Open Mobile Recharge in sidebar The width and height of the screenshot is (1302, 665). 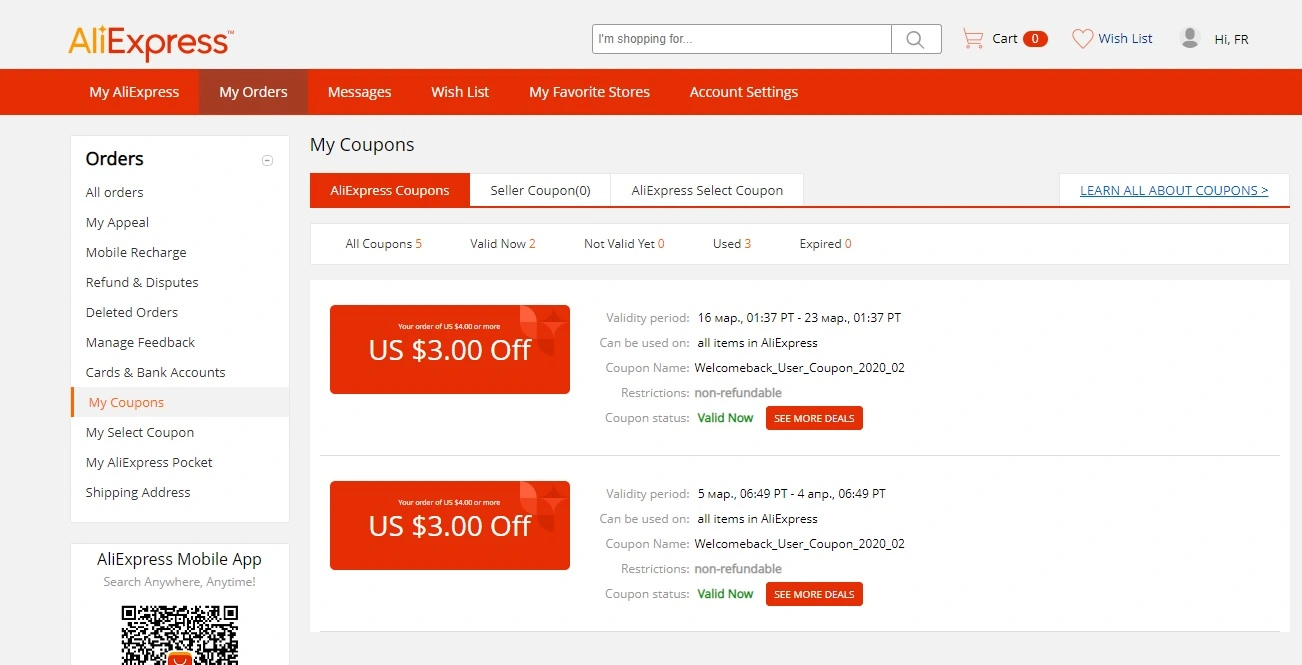tap(136, 252)
